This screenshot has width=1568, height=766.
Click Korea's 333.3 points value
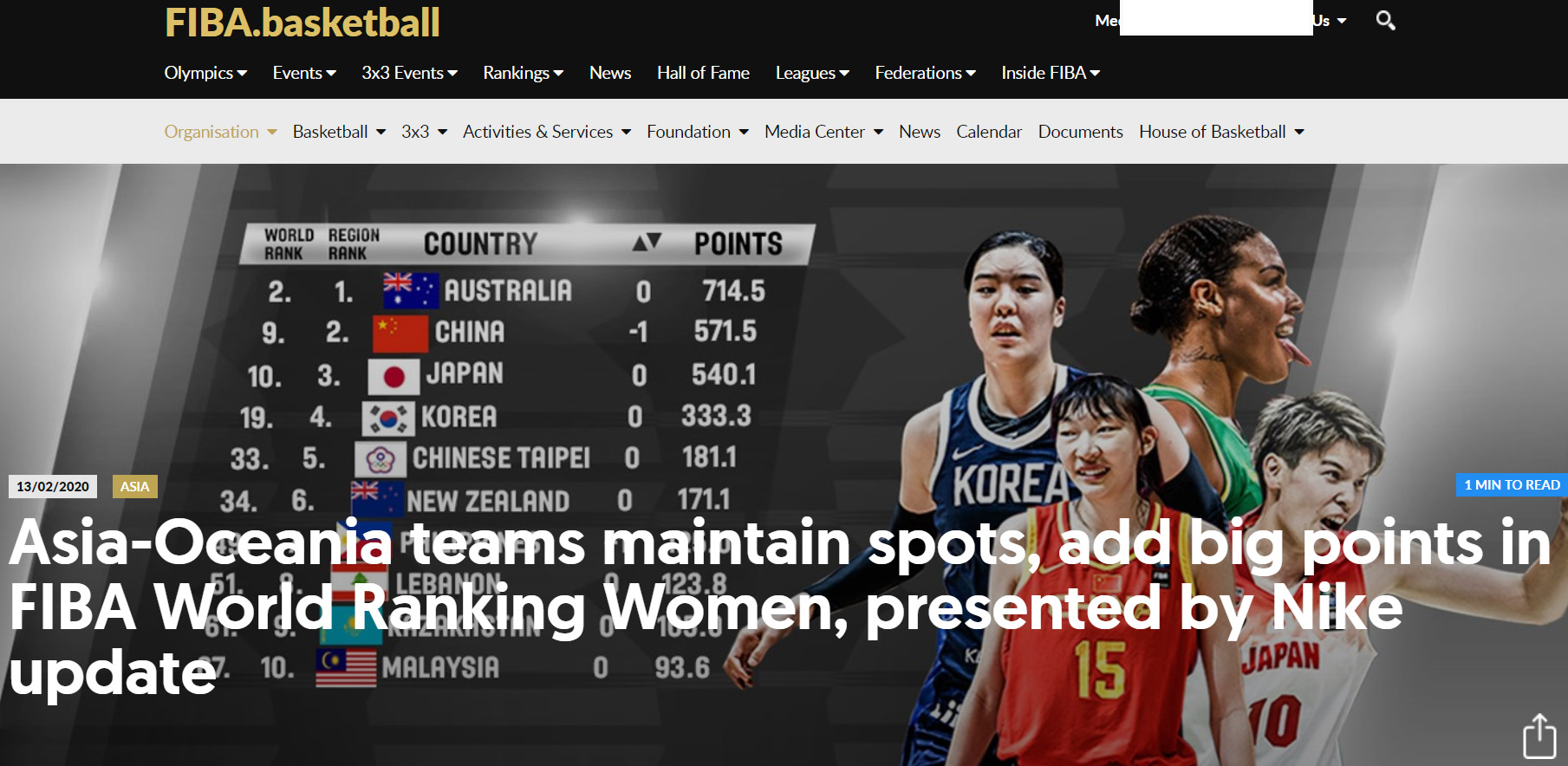pos(716,416)
